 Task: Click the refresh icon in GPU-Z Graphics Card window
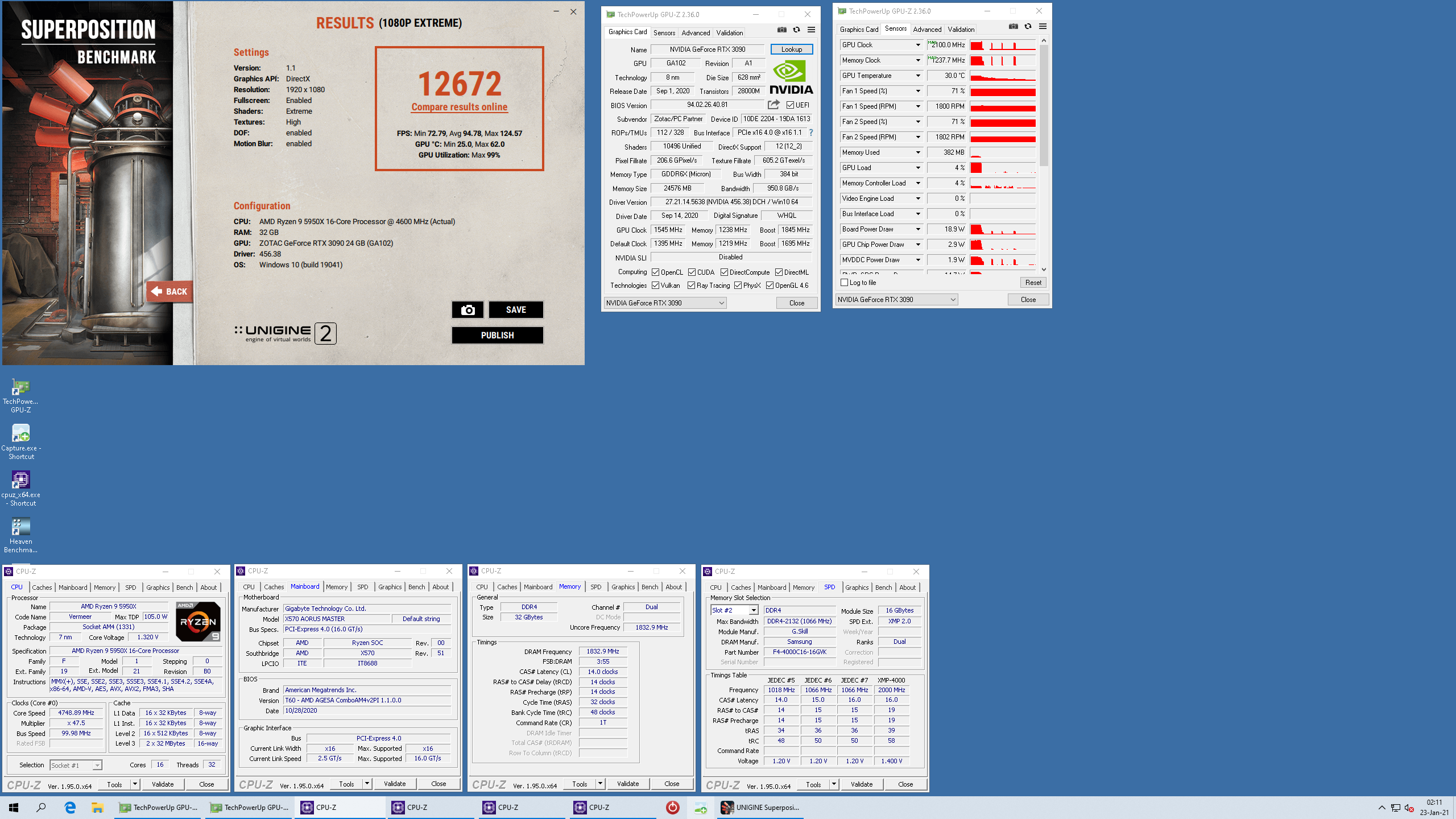(x=796, y=30)
